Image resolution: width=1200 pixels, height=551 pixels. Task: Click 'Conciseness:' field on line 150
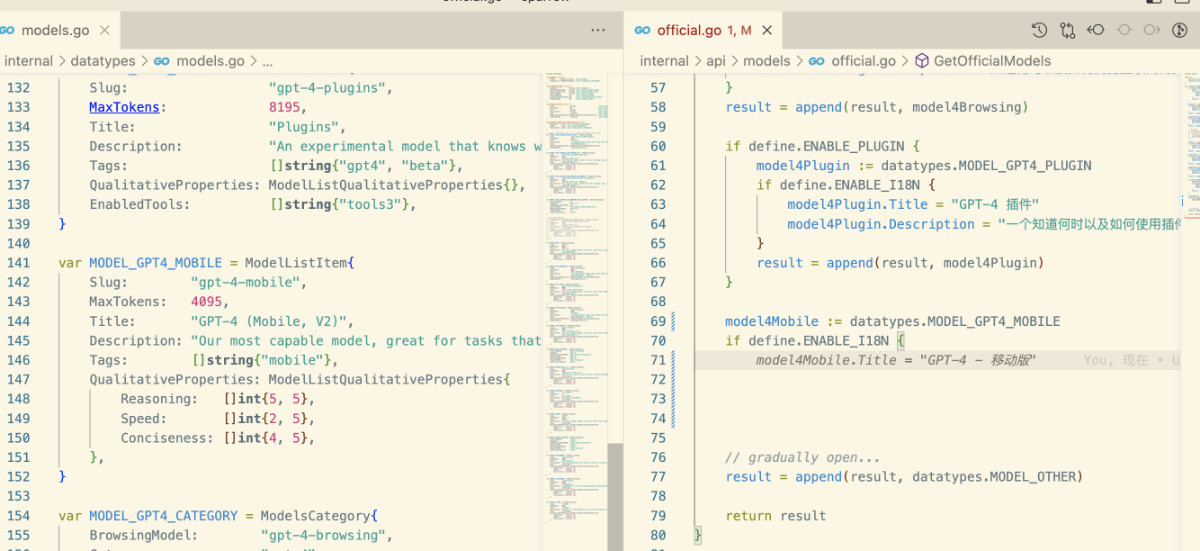click(x=168, y=438)
